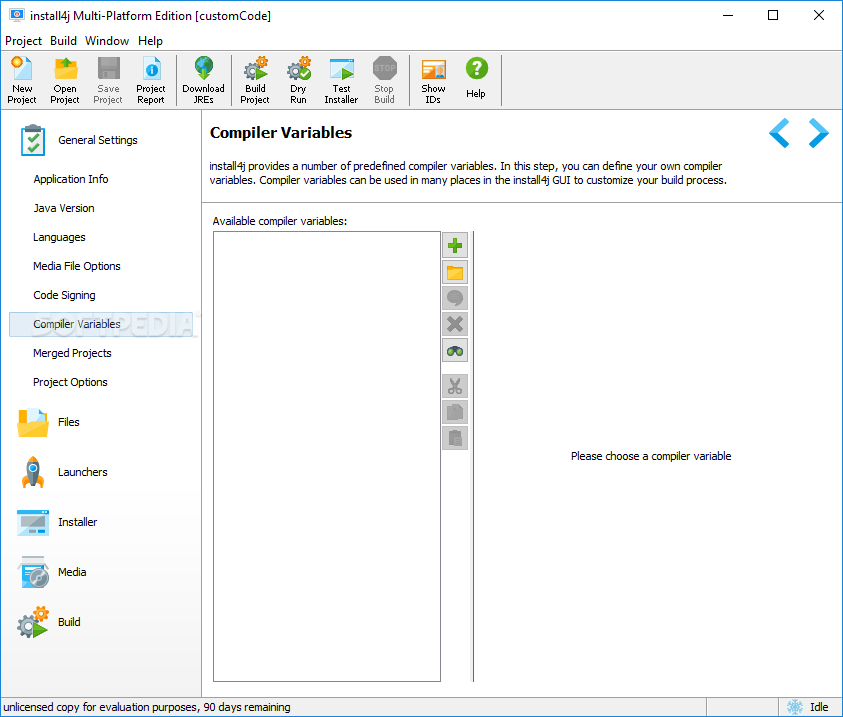Select Languages step
The width and height of the screenshot is (843, 717).
[59, 237]
